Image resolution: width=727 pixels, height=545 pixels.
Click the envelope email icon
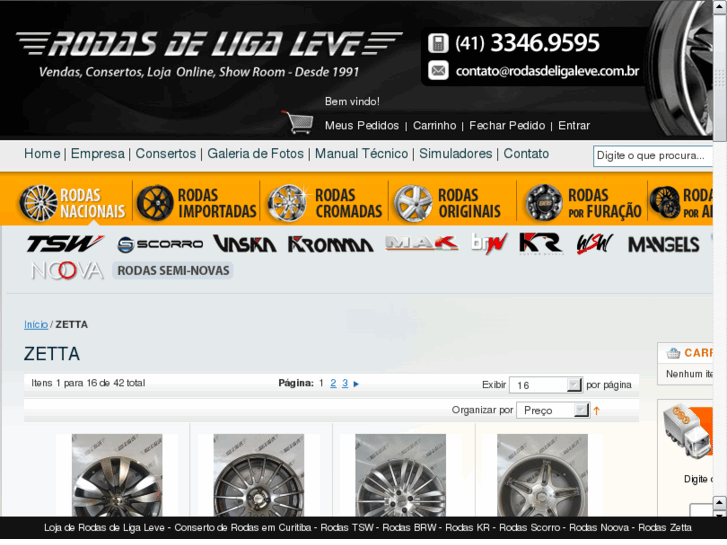[x=438, y=71]
